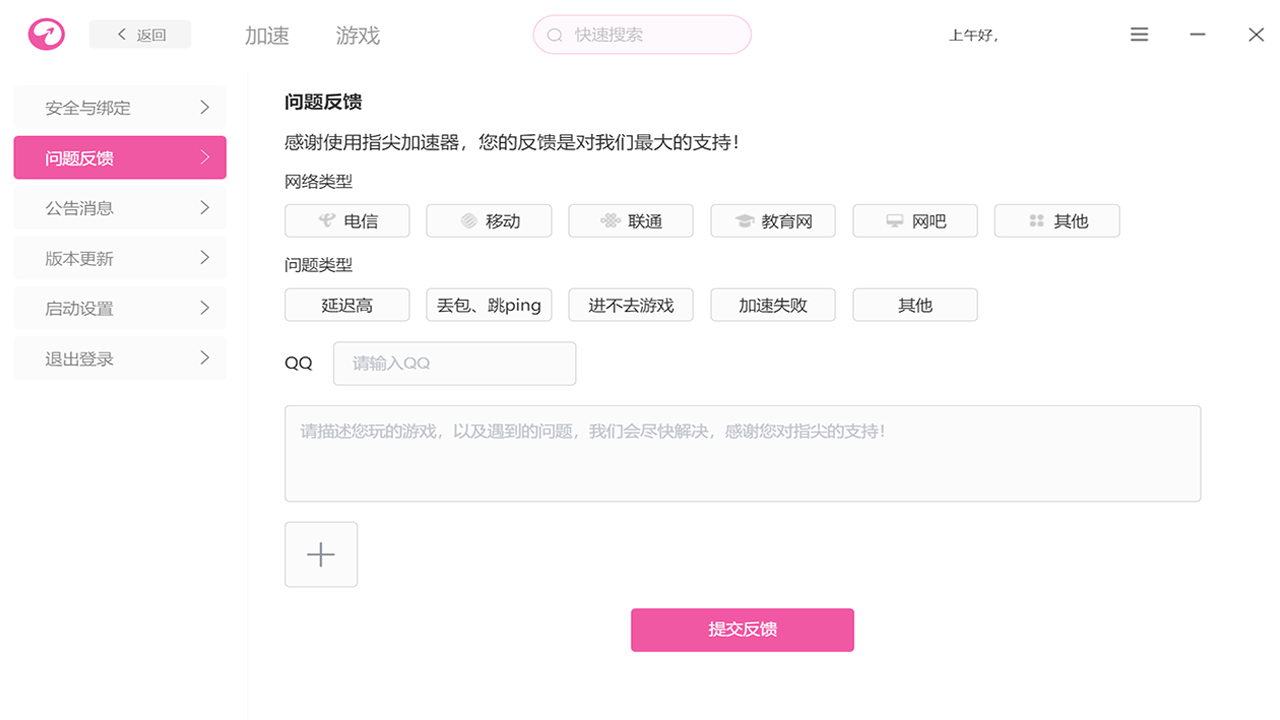This screenshot has height=720, width=1280.
Task: Choose the 网吧 network option
Action: tap(915, 220)
